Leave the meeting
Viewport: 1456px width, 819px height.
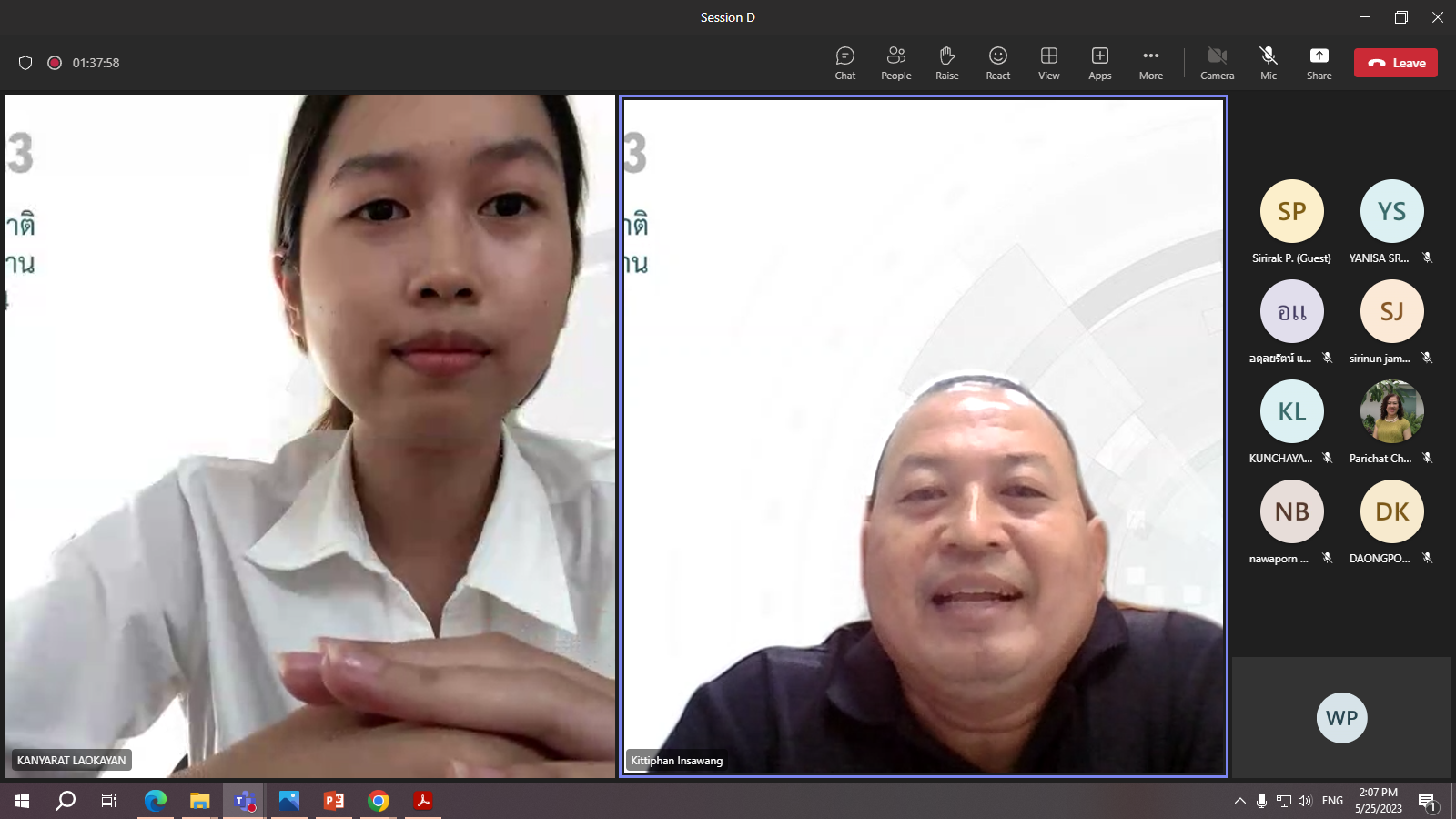(x=1396, y=63)
